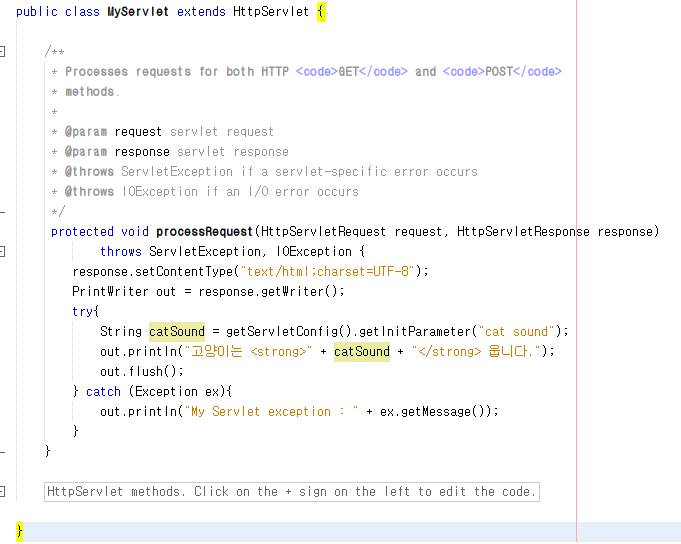Click the 'try' keyword
Image resolution: width=681 pixels, height=544 pixels.
click(82, 312)
